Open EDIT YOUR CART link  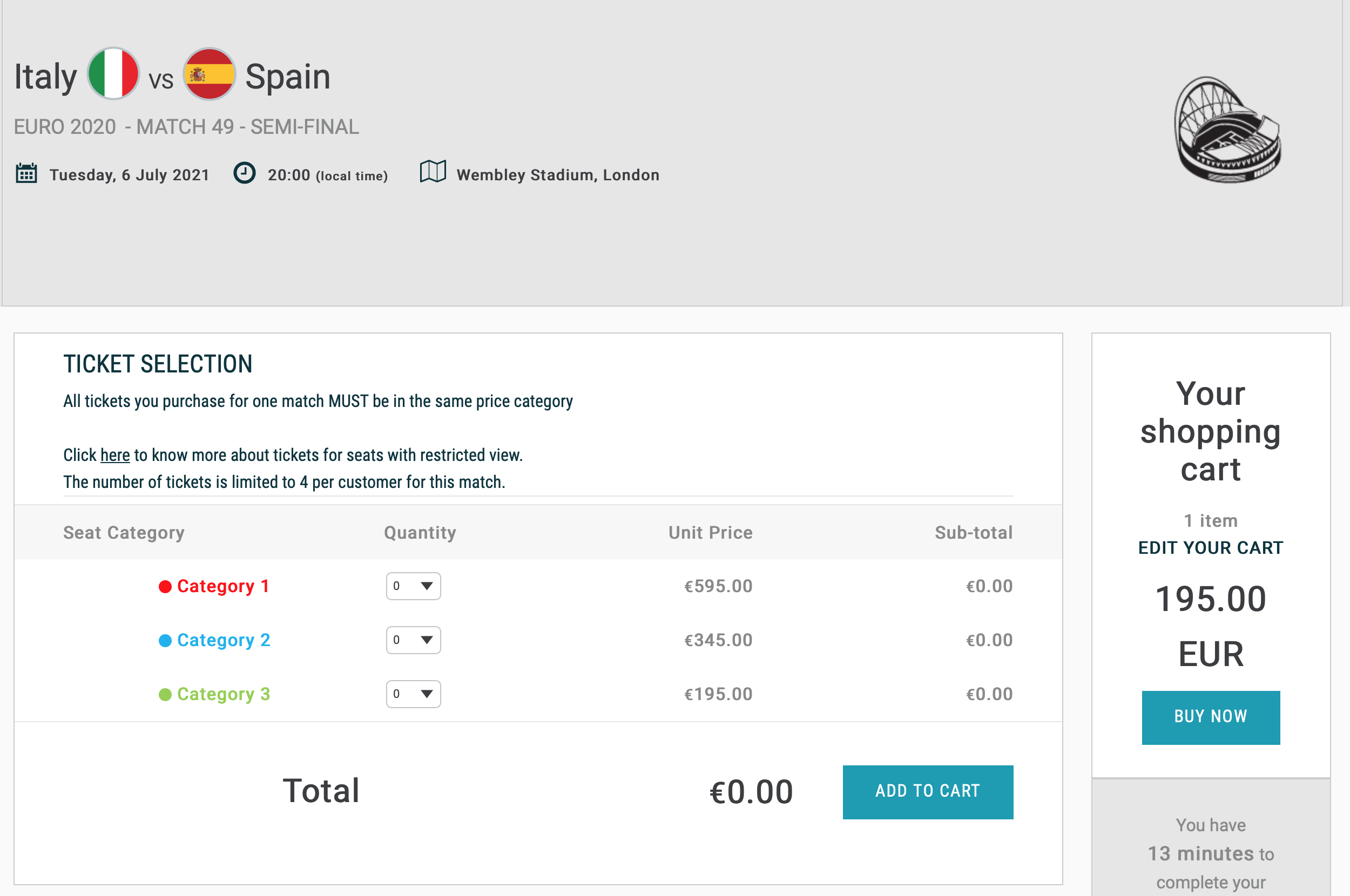click(x=1211, y=547)
